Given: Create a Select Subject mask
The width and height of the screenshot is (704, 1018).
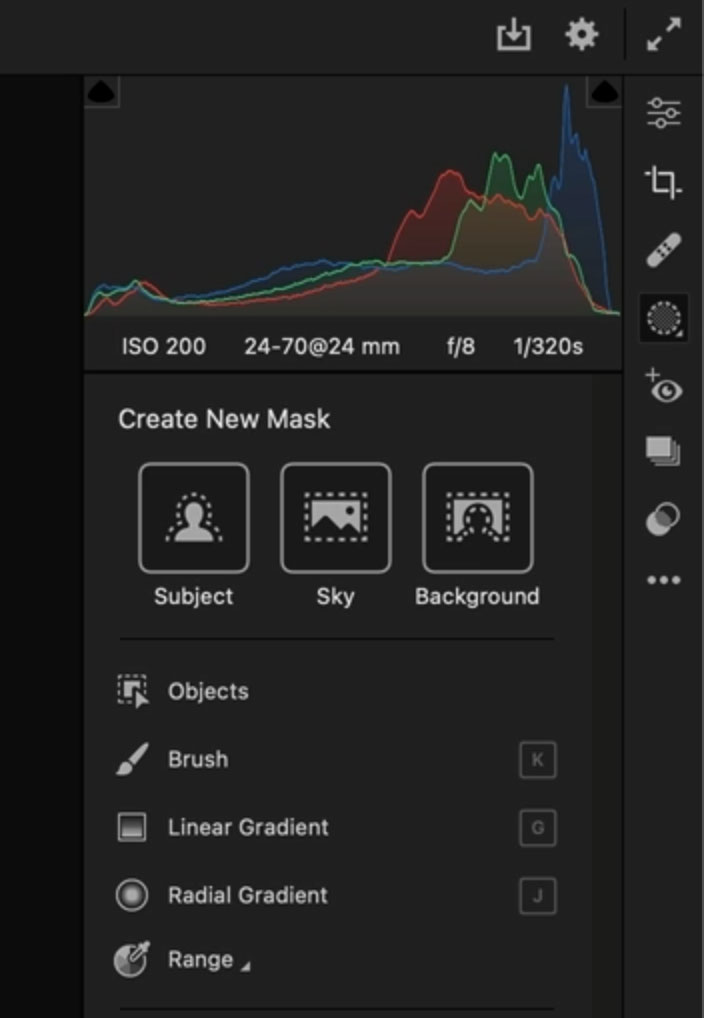Looking at the screenshot, I should click(194, 518).
